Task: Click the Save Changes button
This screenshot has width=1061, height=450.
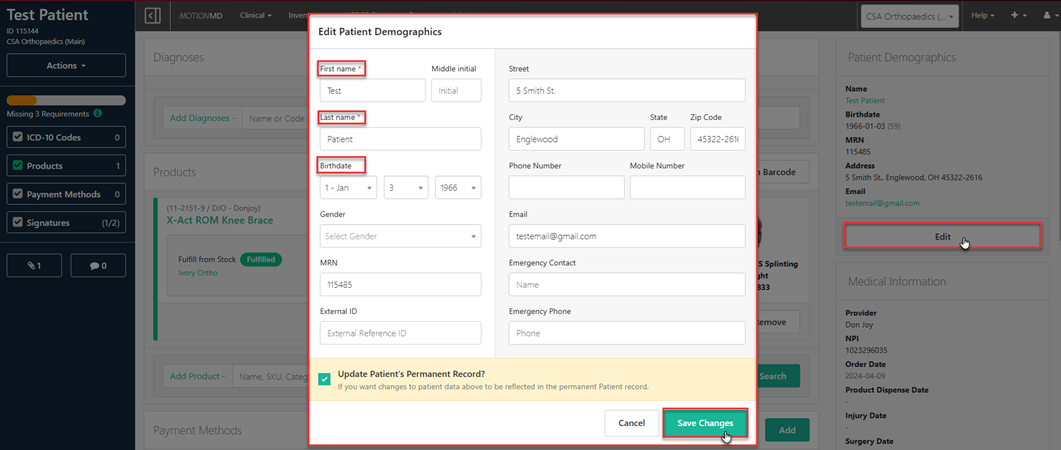Action: 704,423
